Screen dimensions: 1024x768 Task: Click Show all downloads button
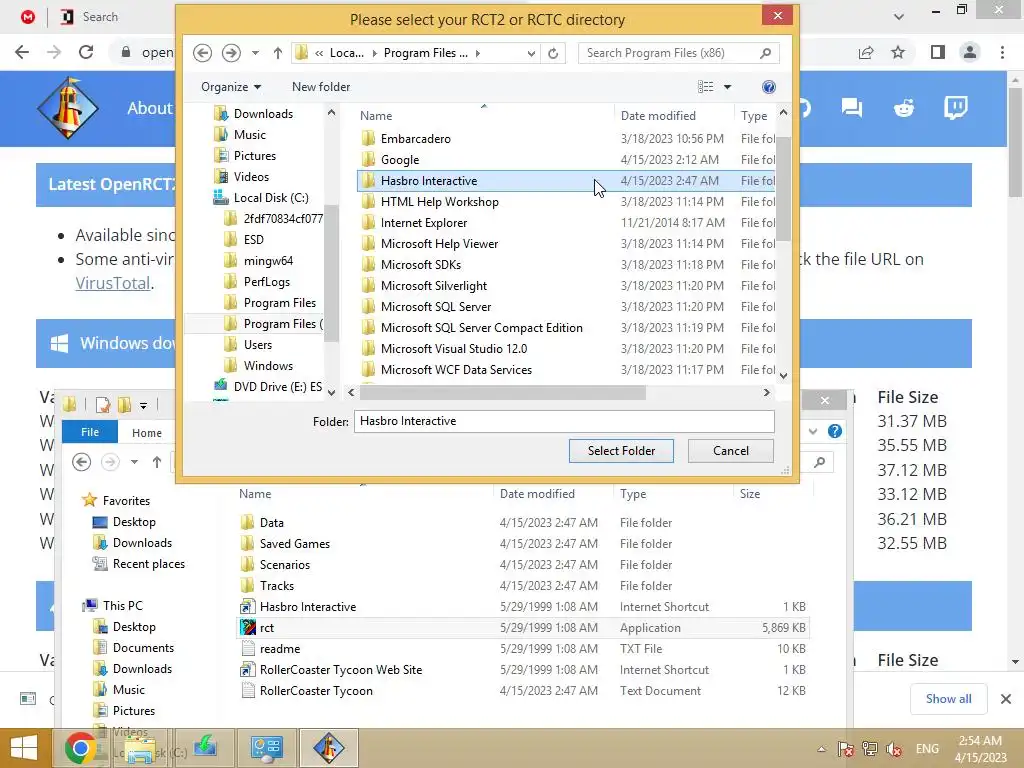tap(948, 699)
